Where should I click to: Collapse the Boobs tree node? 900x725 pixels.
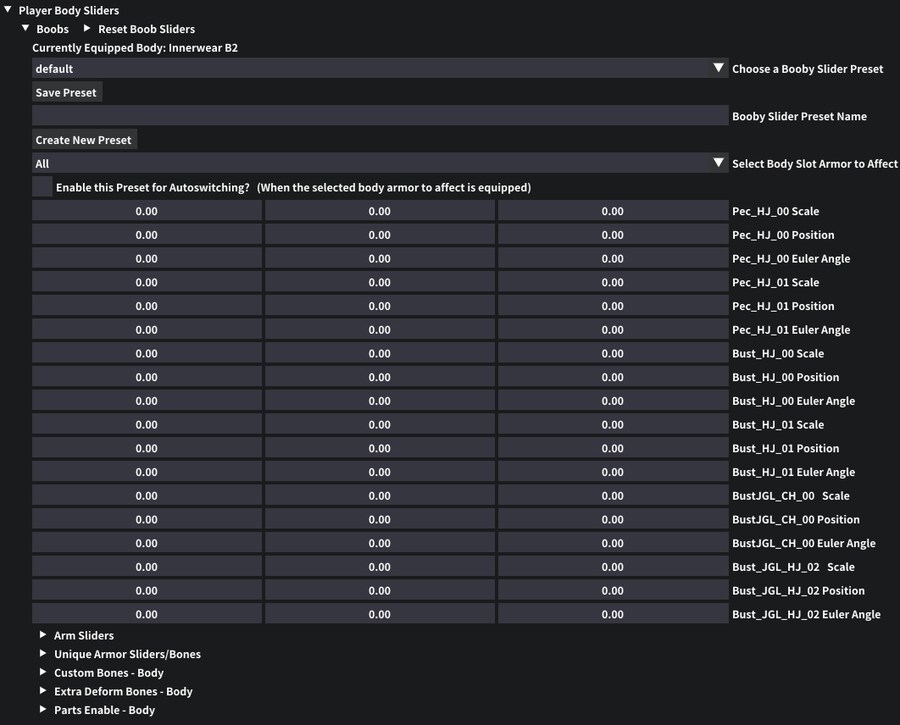pos(27,29)
